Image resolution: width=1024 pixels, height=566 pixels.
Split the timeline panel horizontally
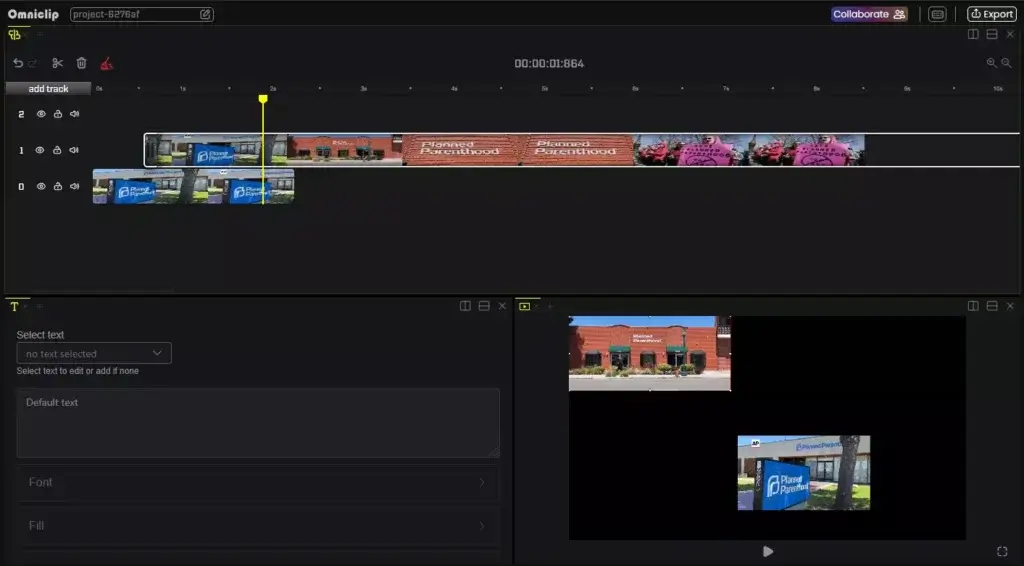[991, 34]
